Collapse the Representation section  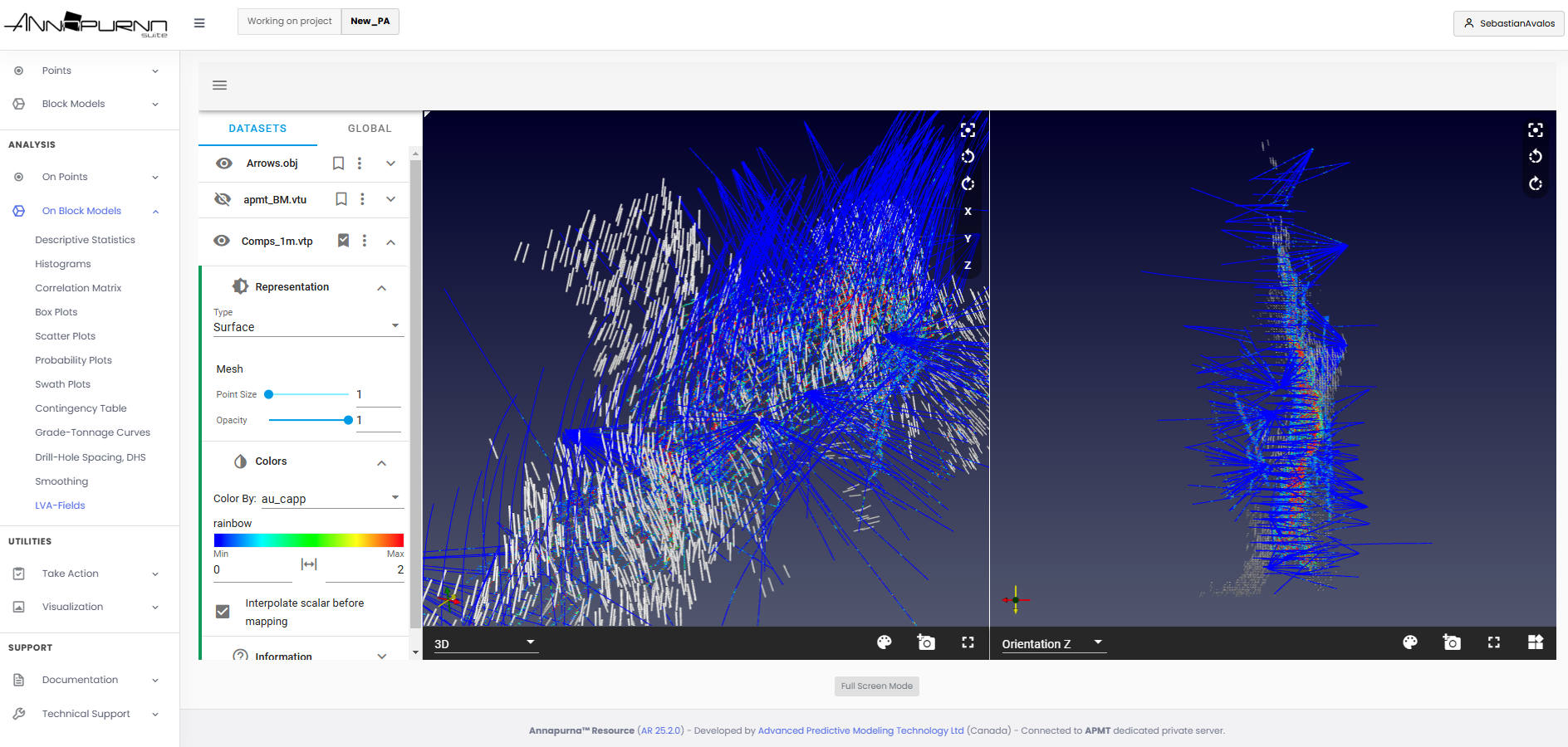(382, 288)
